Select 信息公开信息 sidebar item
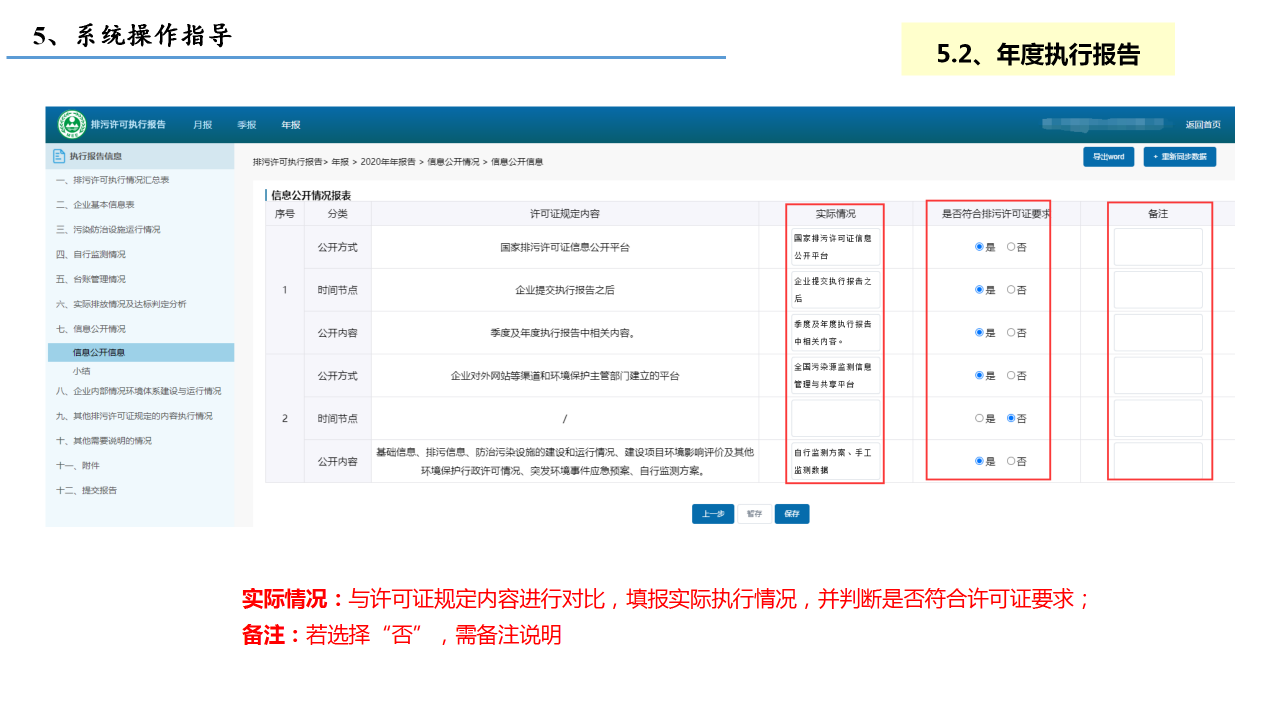The width and height of the screenshot is (1280, 720). pos(99,353)
